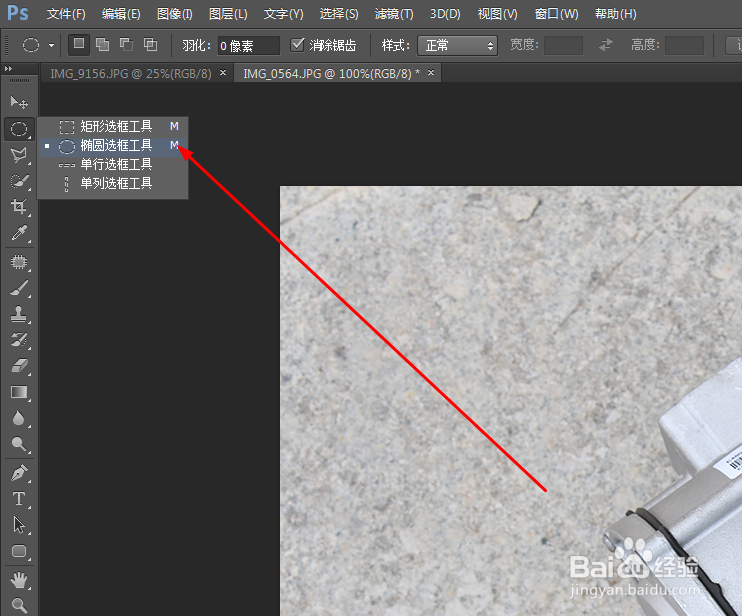Select the Zoom tool
742x616 pixels.
pos(19,605)
